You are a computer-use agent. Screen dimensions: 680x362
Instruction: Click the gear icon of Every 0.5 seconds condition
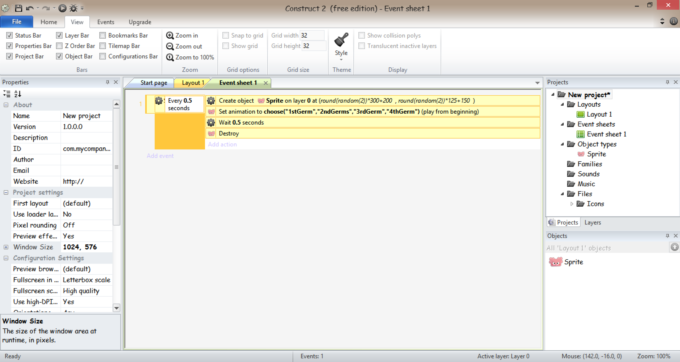click(x=159, y=101)
